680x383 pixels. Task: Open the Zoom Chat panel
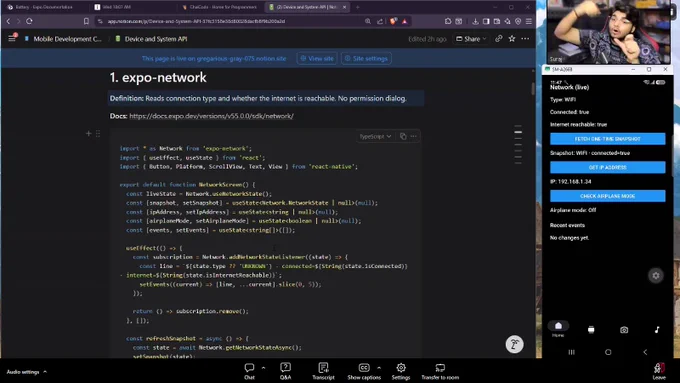(x=249, y=371)
